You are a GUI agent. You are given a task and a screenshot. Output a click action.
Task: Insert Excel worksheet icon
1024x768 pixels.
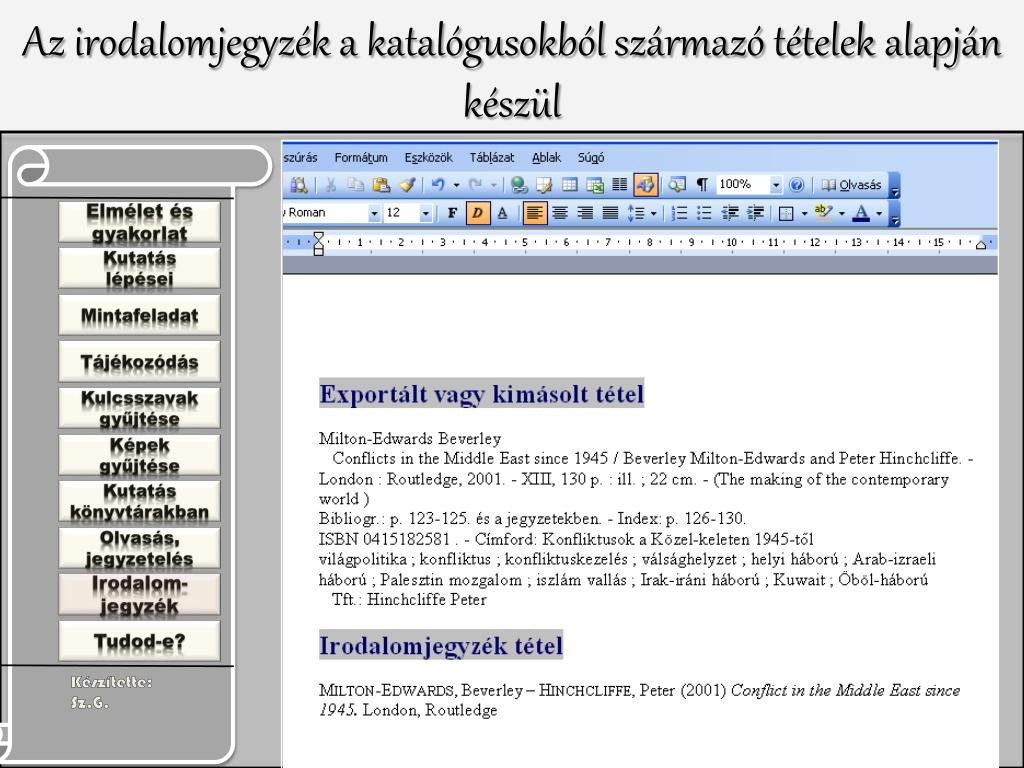pyautogui.click(x=595, y=185)
